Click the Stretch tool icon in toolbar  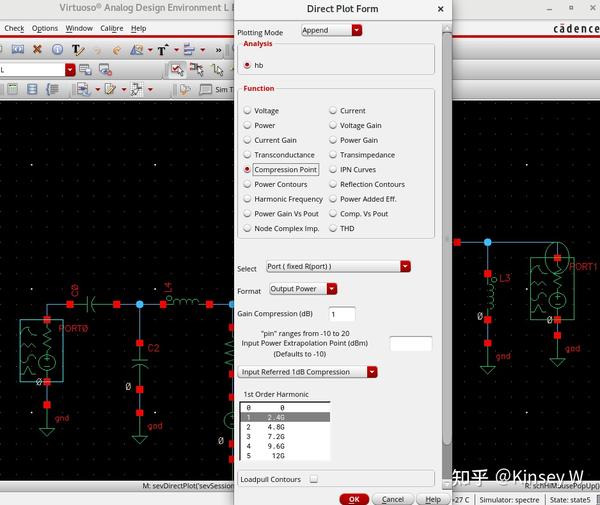pyautogui.click(x=17, y=49)
